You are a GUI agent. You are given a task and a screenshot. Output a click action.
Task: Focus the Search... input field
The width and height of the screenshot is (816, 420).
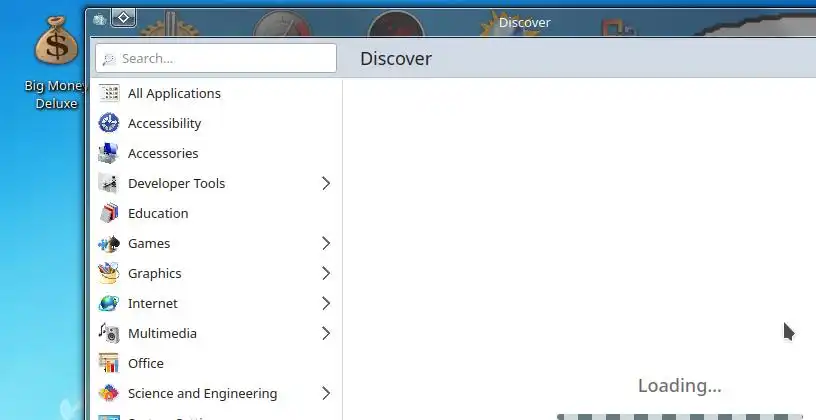[216, 58]
